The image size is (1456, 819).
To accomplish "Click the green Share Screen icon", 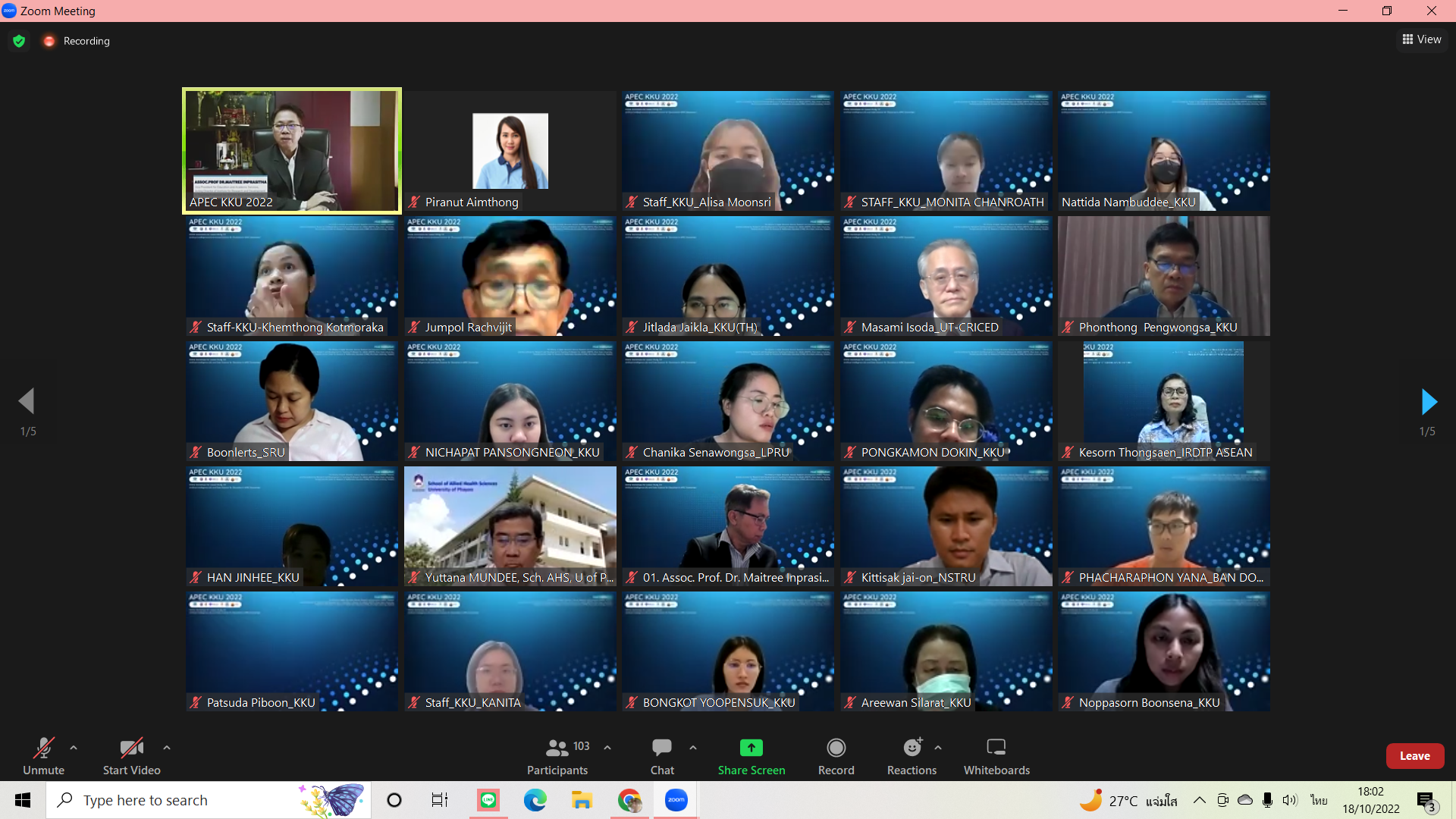I will [751, 748].
